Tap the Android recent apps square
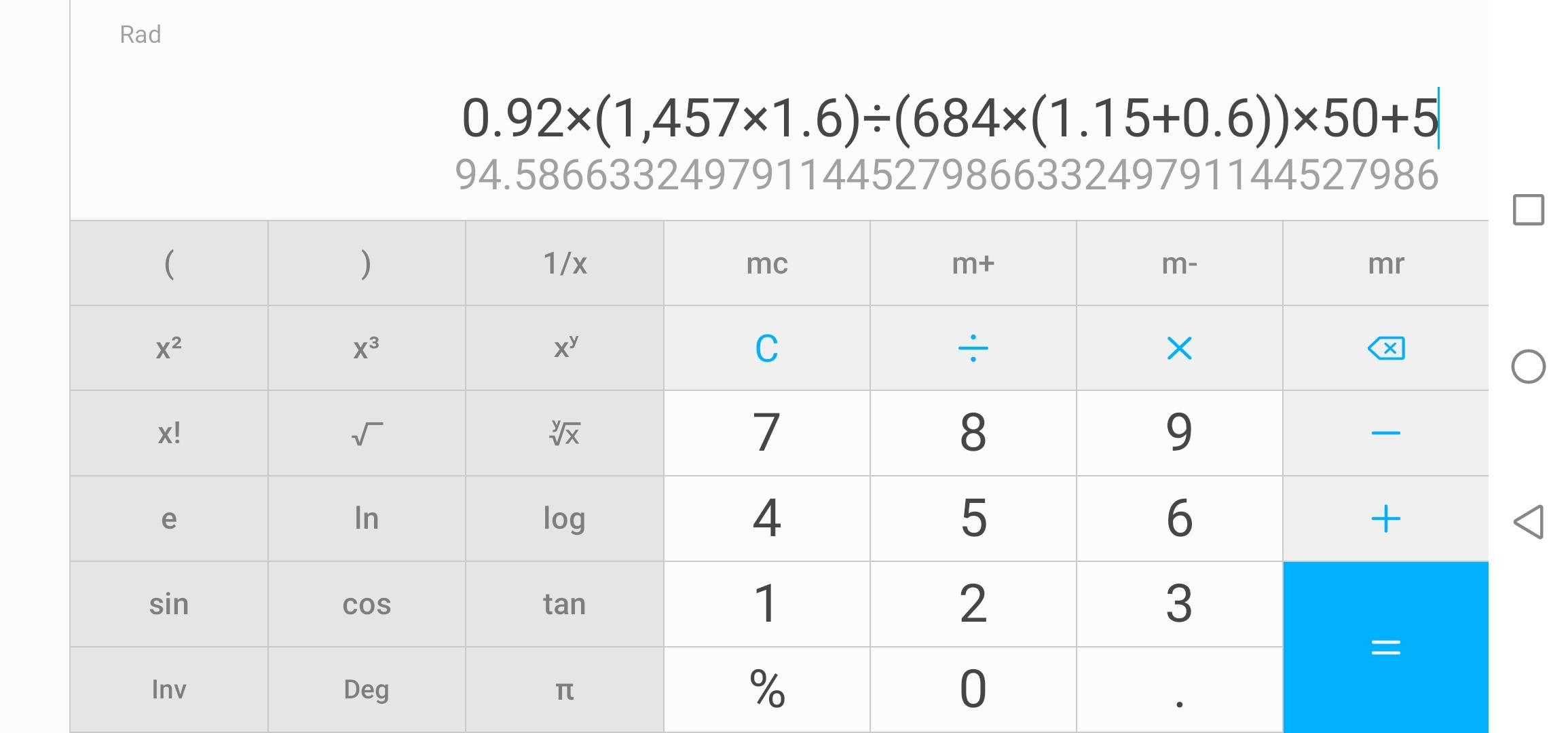Screen dimensions: 1568x733 point(1528,210)
